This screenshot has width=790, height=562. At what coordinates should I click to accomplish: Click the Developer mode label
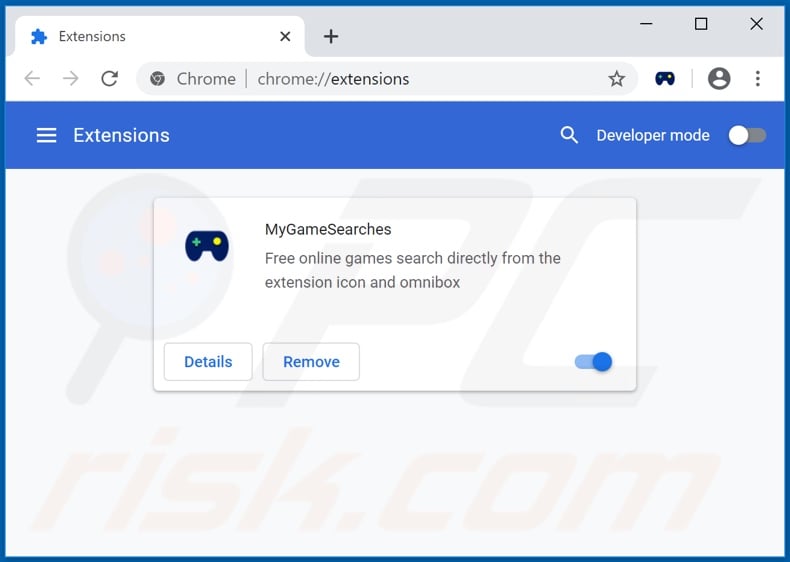tap(653, 135)
